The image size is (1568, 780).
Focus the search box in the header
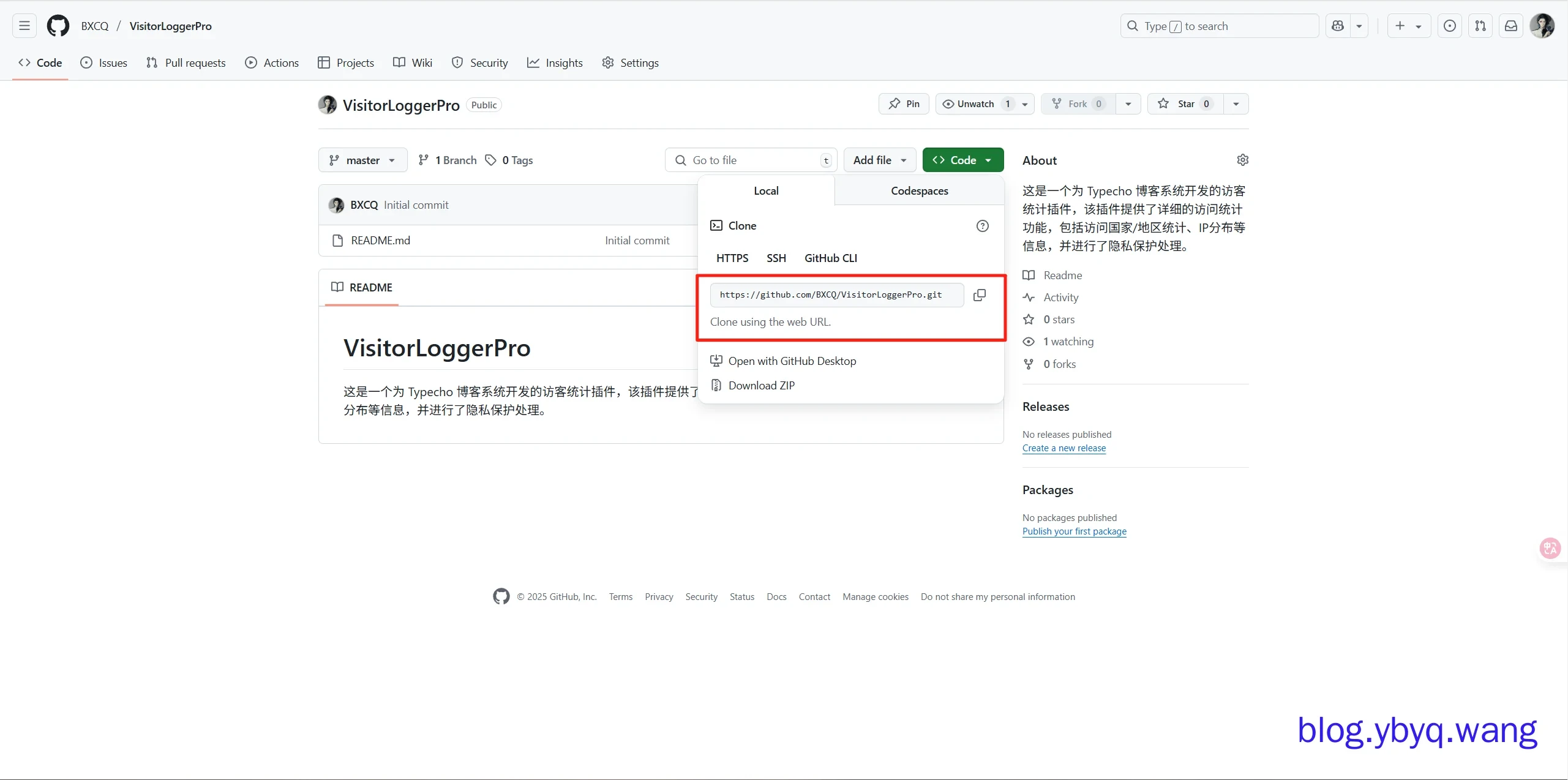click(x=1219, y=26)
